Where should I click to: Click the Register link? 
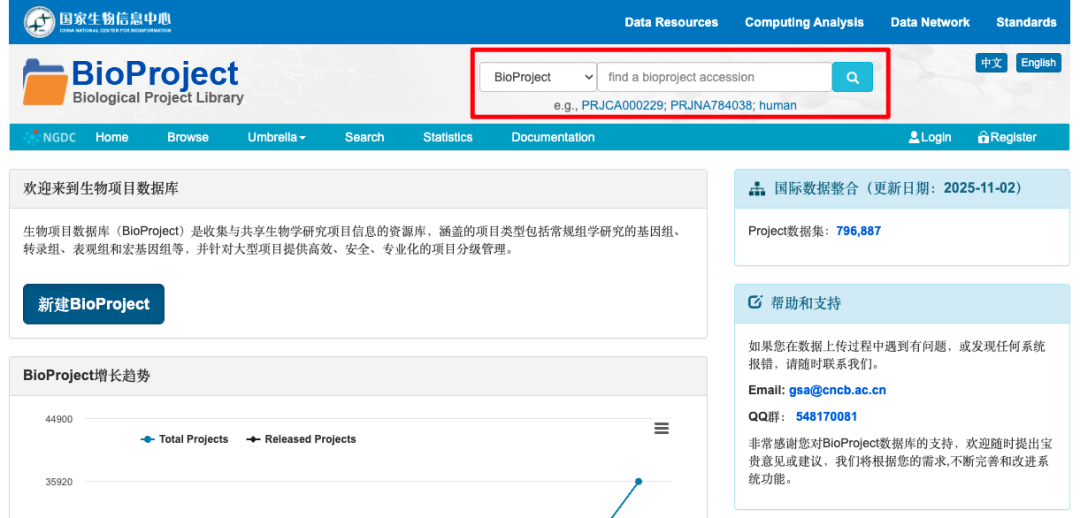click(1007, 137)
